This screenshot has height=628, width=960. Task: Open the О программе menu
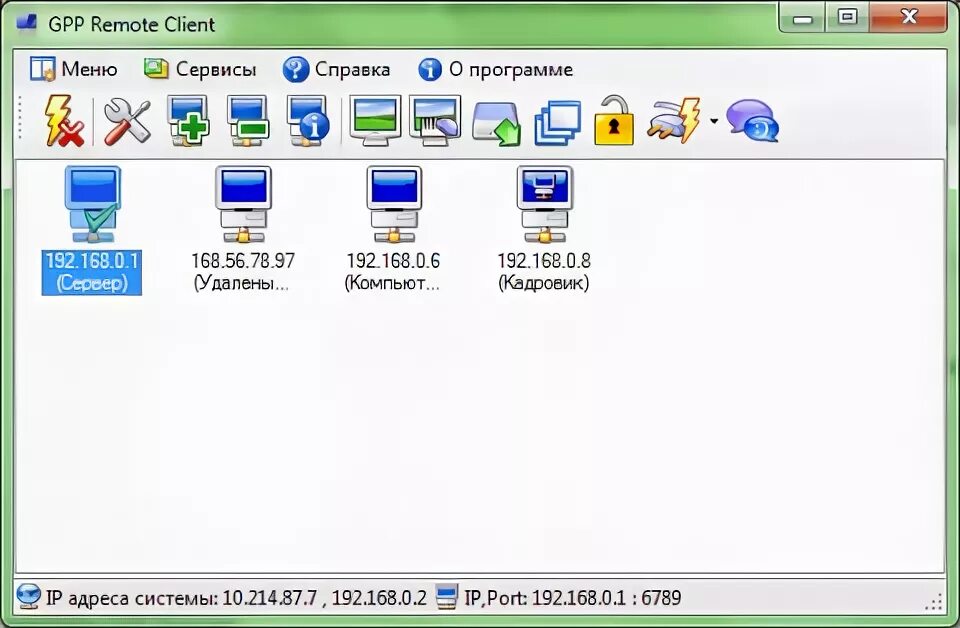click(495, 69)
